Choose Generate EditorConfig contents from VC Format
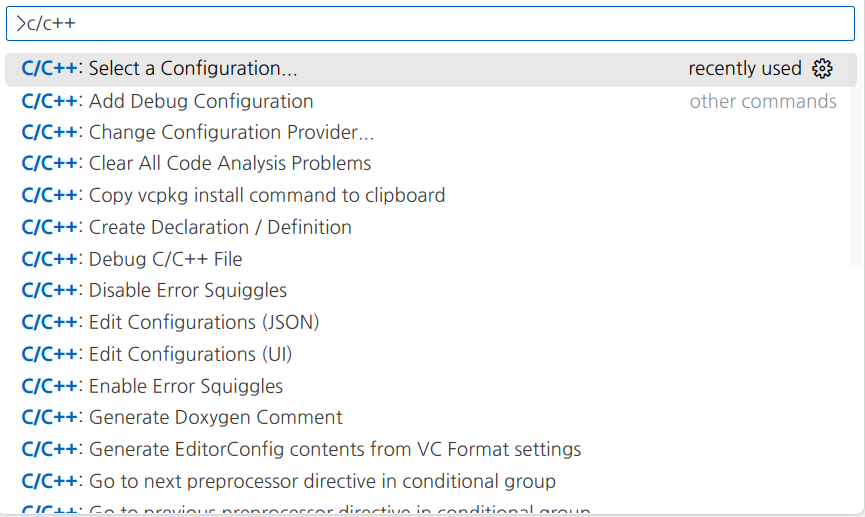This screenshot has height=517, width=865. tap(335, 449)
